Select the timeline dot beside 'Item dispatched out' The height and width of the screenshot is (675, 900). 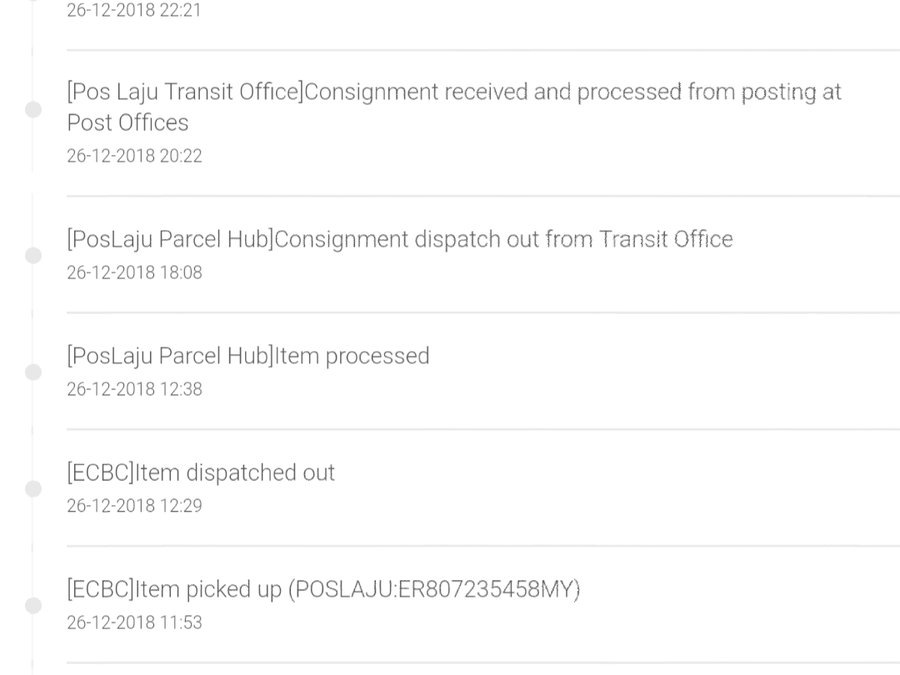coord(33,489)
